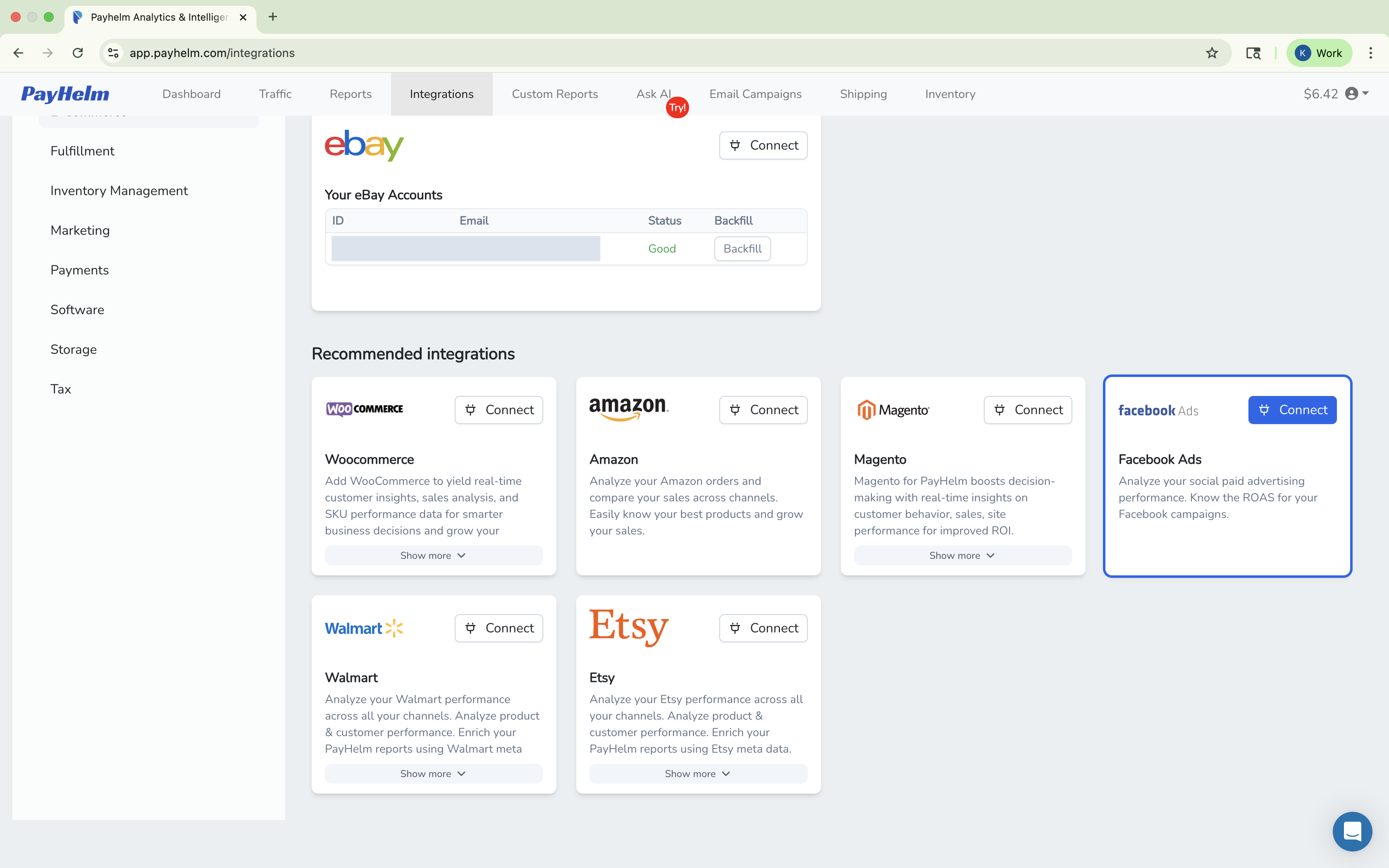Click the red Try! badge under Ask AI
The width and height of the screenshot is (1389, 868).
pos(677,107)
